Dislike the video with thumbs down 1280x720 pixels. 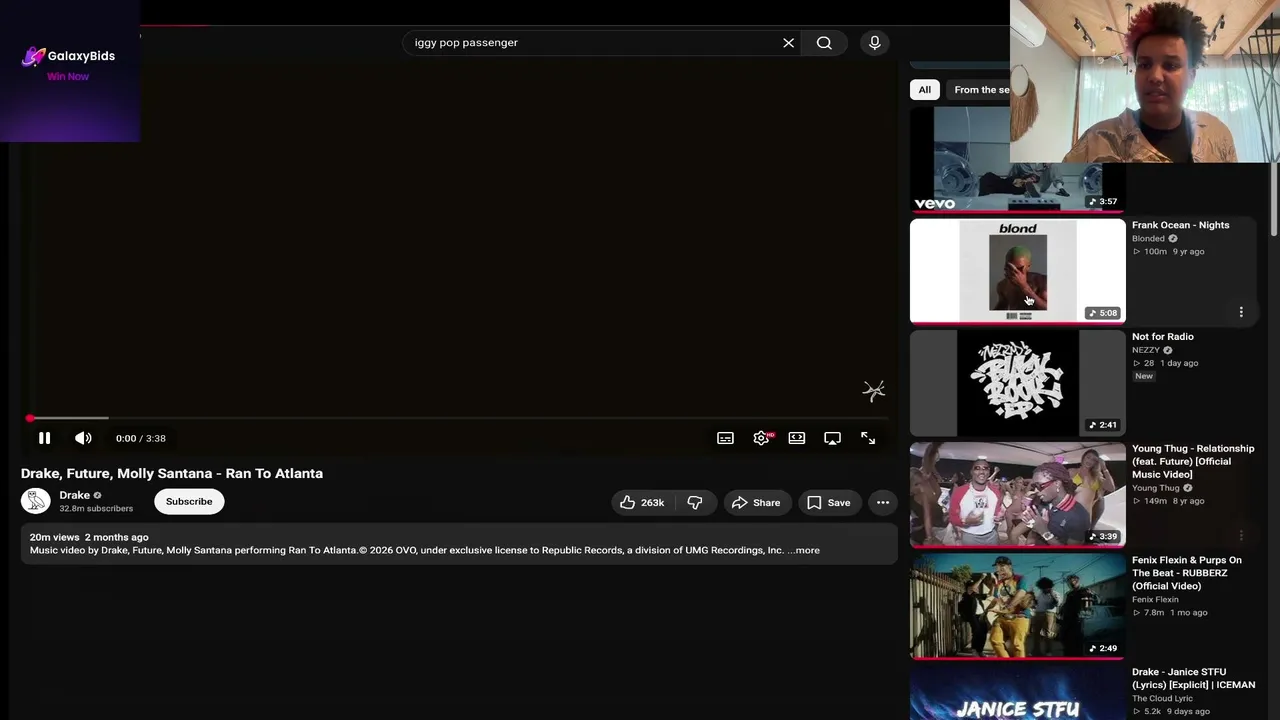pyautogui.click(x=694, y=502)
